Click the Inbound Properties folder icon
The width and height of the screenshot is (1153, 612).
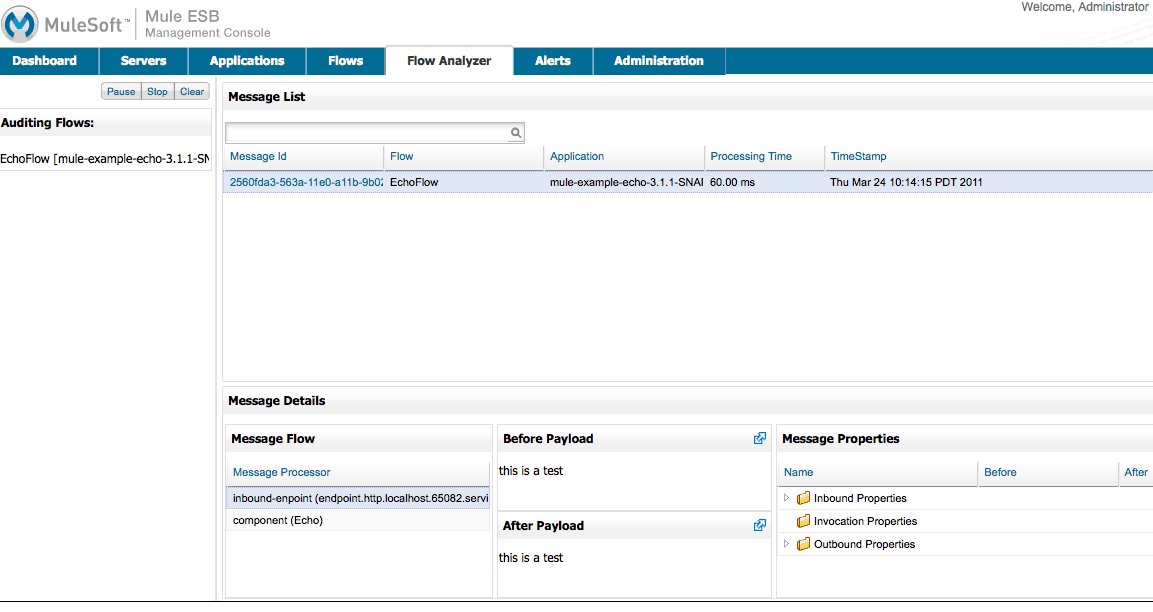[803, 498]
